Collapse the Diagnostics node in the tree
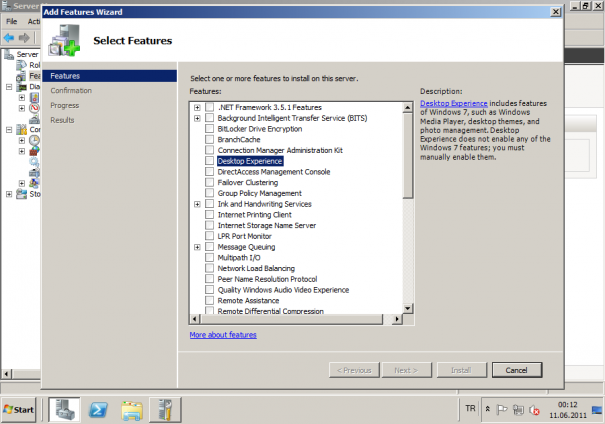The width and height of the screenshot is (605, 424). (9, 87)
